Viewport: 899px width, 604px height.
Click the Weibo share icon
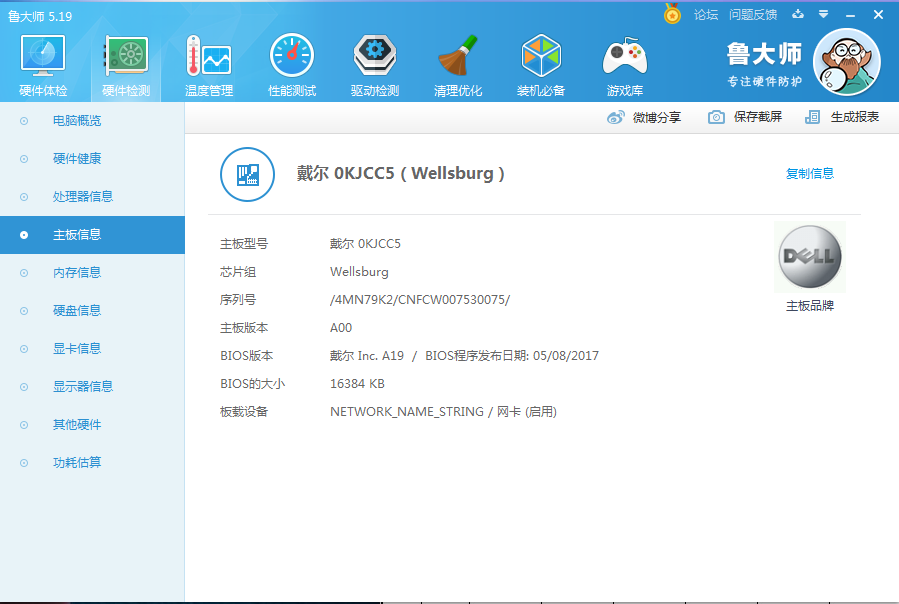point(616,118)
